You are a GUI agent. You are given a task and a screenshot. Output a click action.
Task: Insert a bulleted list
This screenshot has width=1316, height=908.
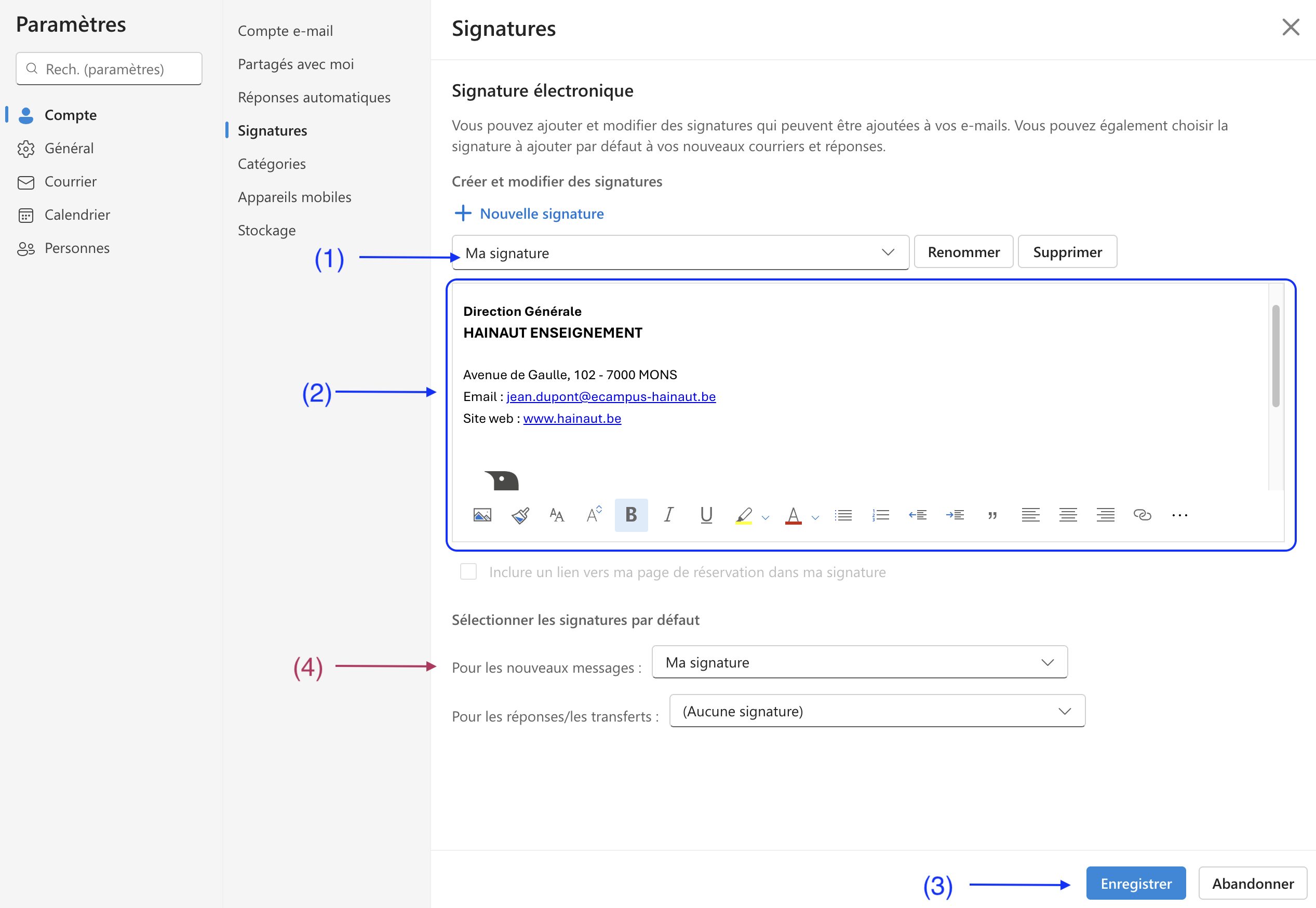pyautogui.click(x=843, y=515)
